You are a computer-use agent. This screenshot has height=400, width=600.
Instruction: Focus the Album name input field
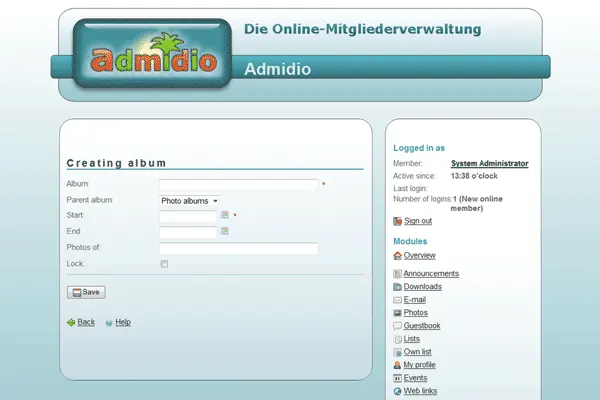tap(238, 184)
